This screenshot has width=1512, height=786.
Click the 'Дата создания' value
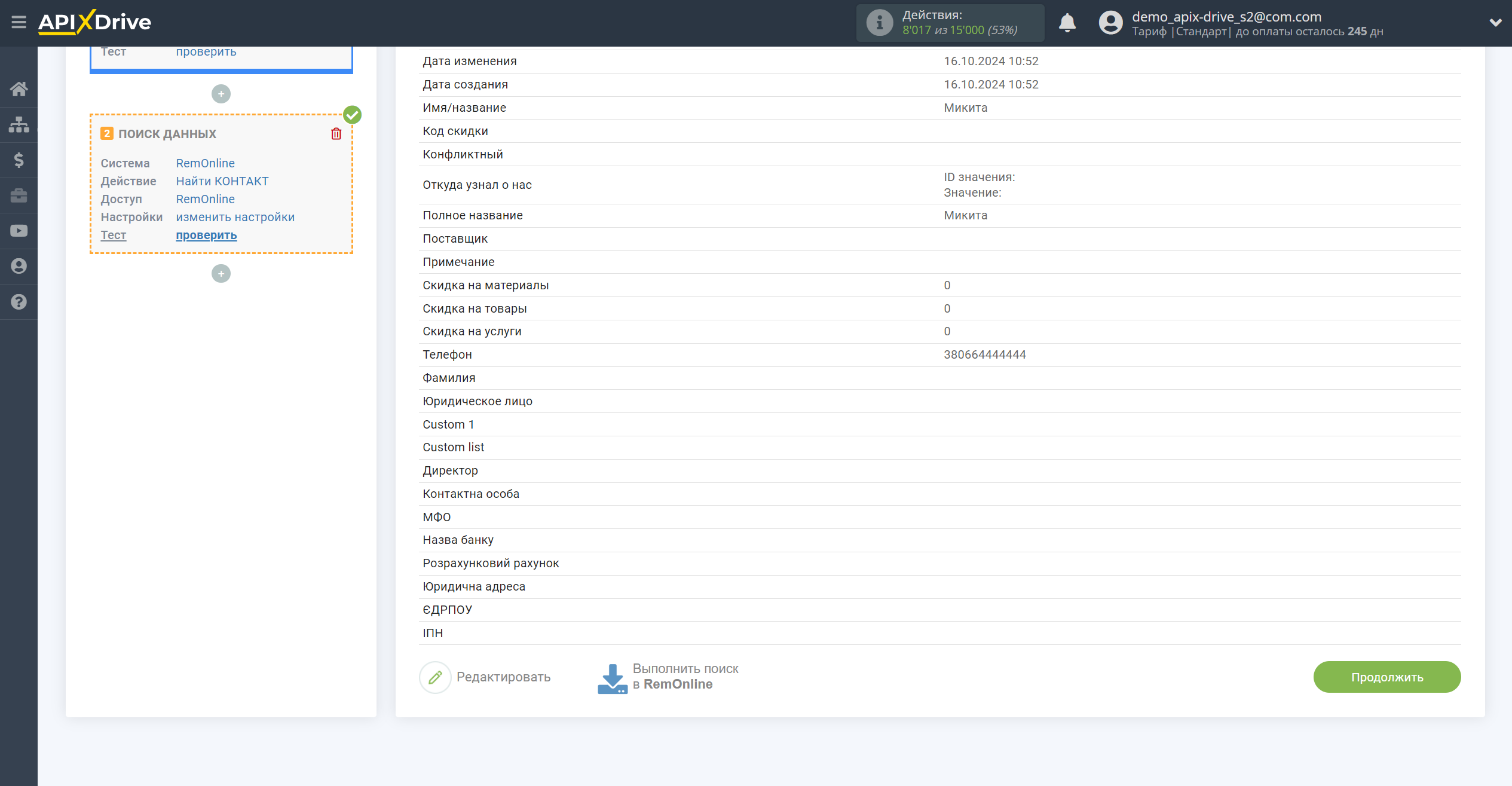991,84
